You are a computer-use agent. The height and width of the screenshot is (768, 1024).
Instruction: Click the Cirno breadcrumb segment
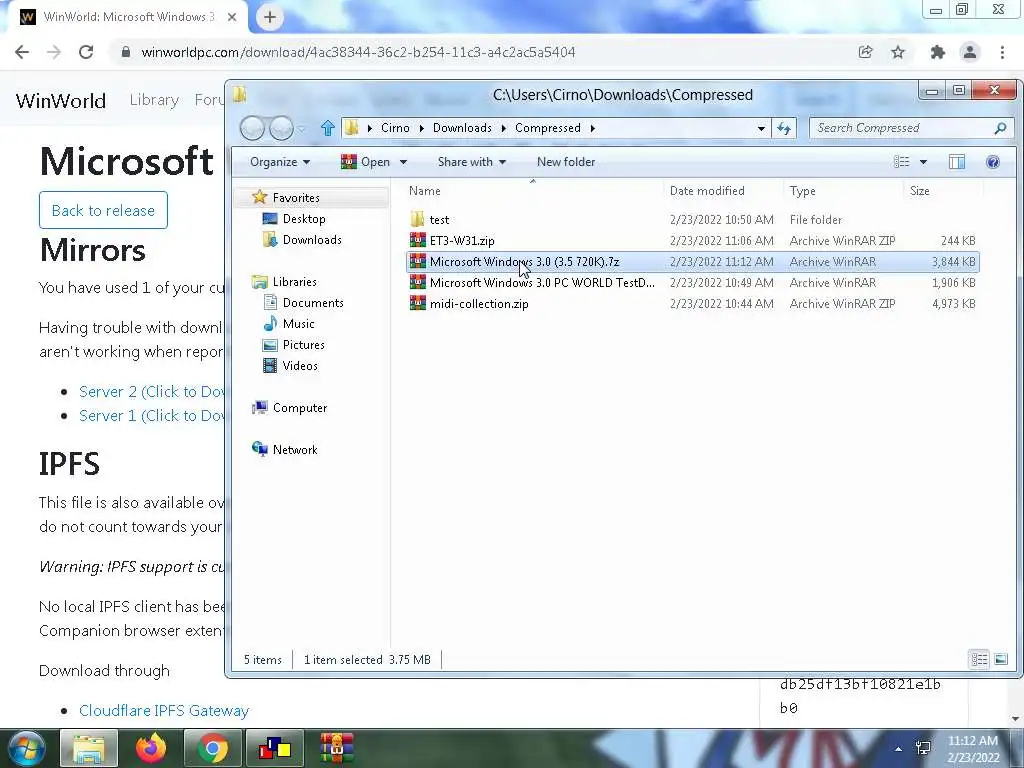395,128
